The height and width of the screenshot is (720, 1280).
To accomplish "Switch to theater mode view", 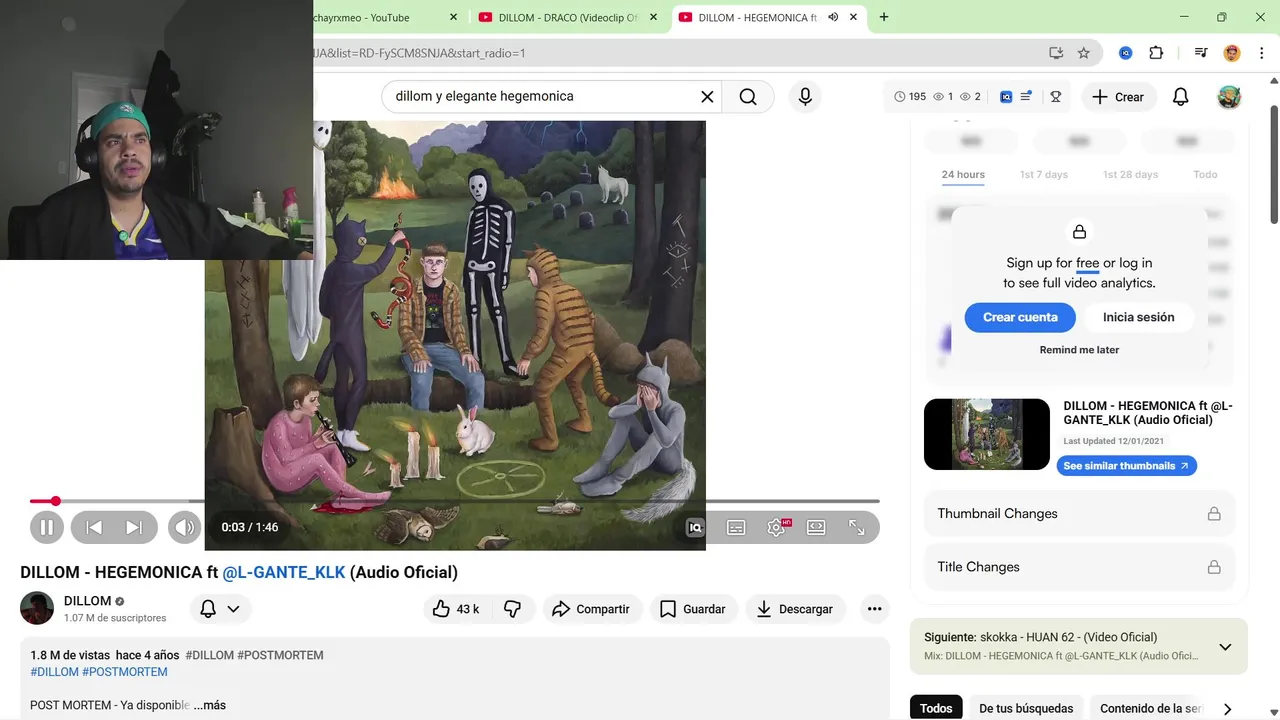I will pos(816,527).
